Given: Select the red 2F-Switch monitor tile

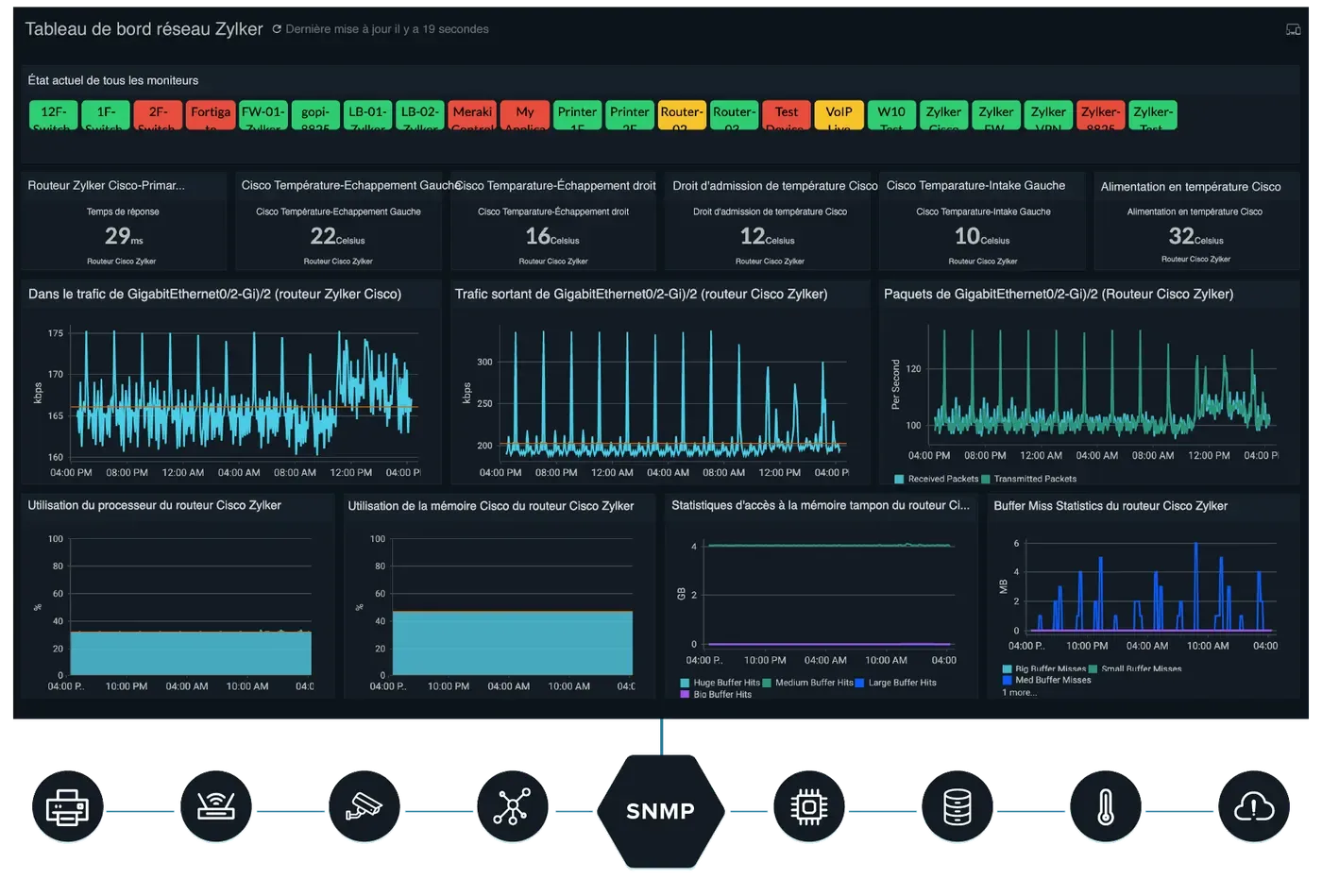Looking at the screenshot, I should coord(159,114).
